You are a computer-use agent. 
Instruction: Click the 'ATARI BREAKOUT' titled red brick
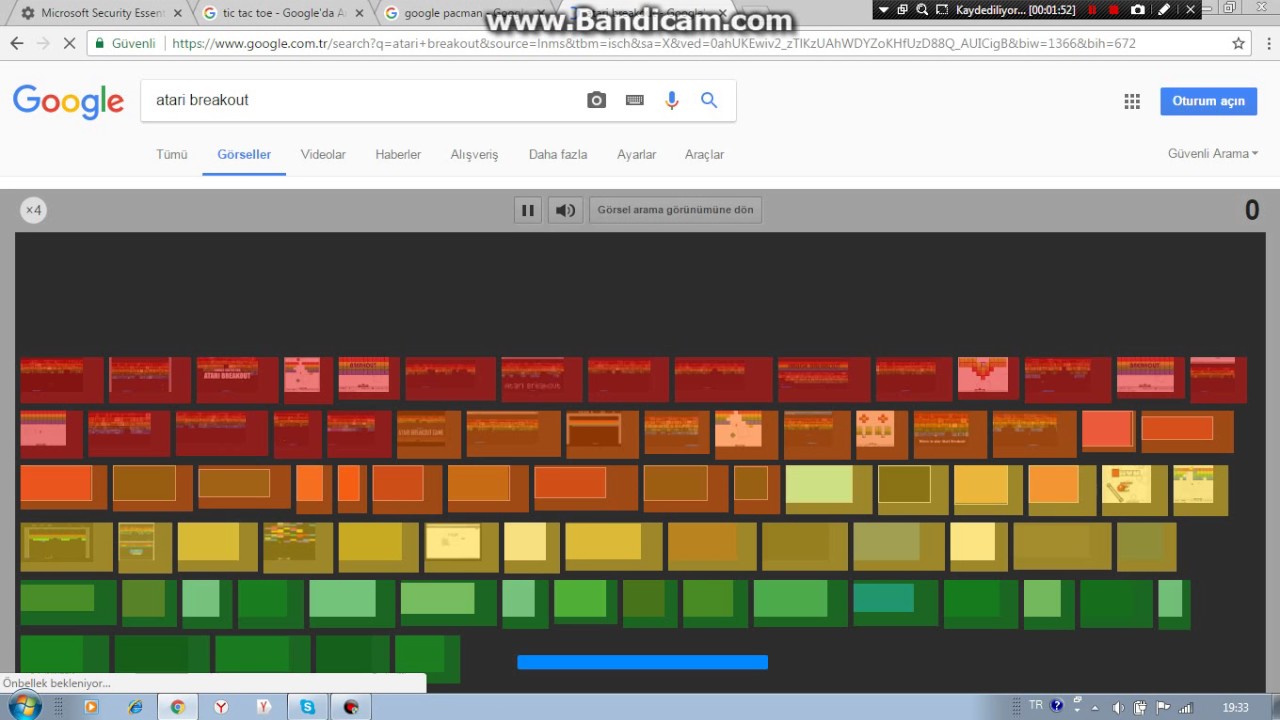click(237, 380)
